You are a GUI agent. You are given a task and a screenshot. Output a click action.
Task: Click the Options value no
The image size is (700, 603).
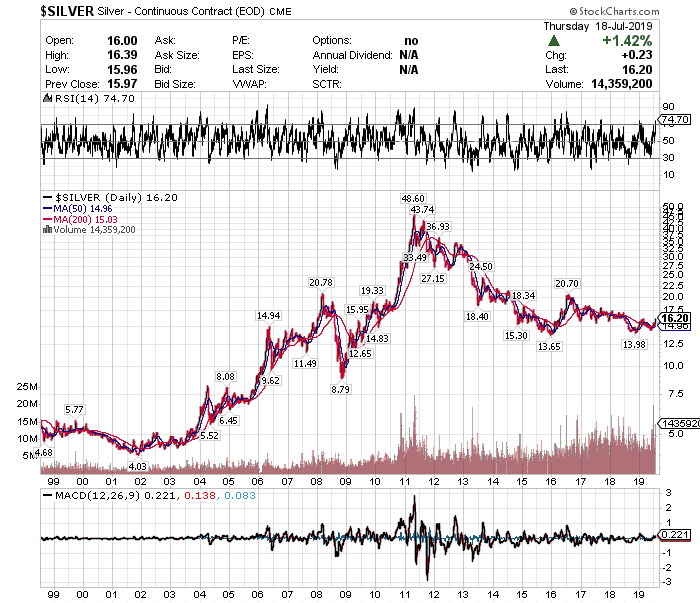tap(411, 41)
